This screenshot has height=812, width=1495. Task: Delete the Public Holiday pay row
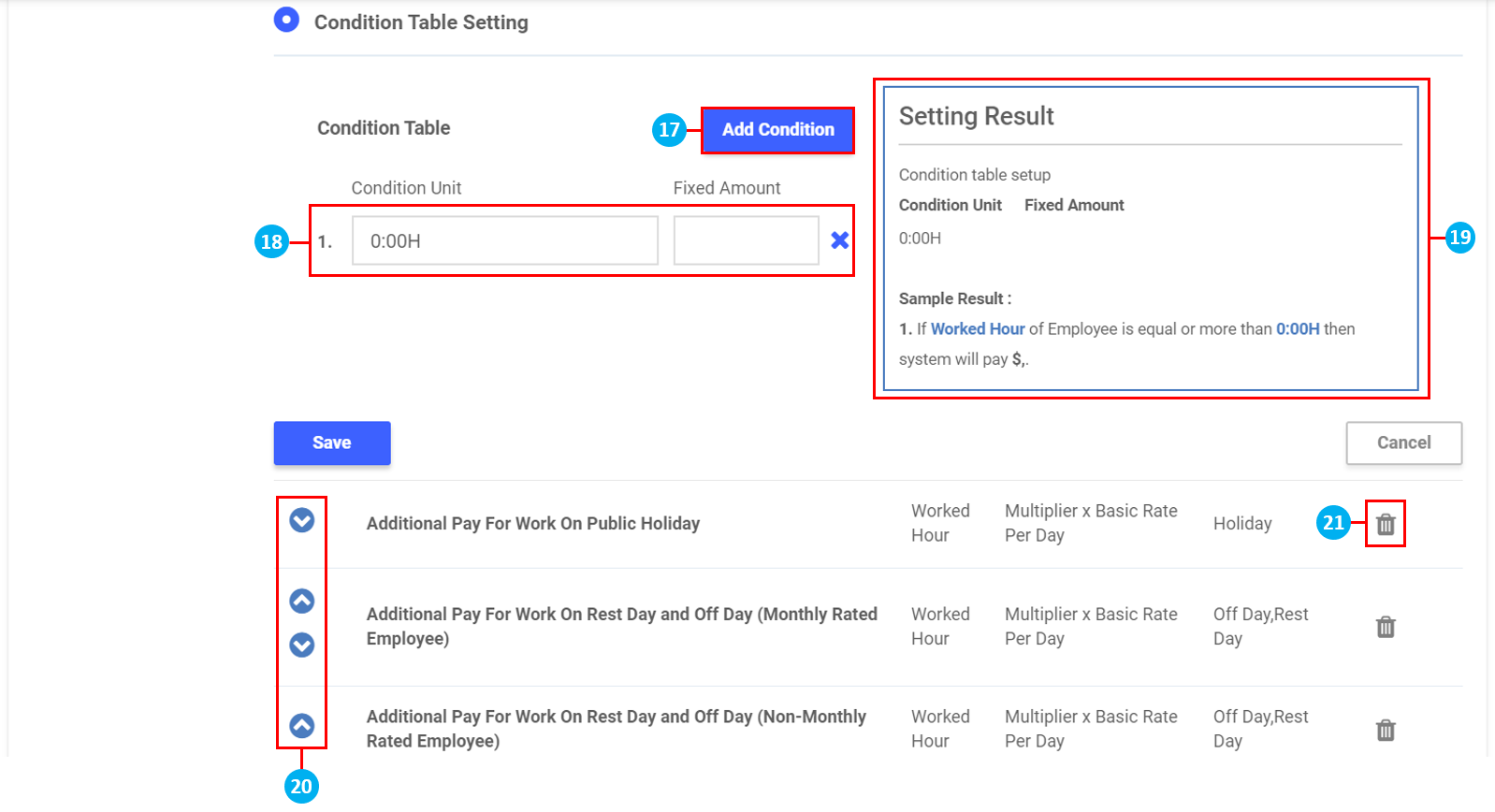(x=1386, y=524)
